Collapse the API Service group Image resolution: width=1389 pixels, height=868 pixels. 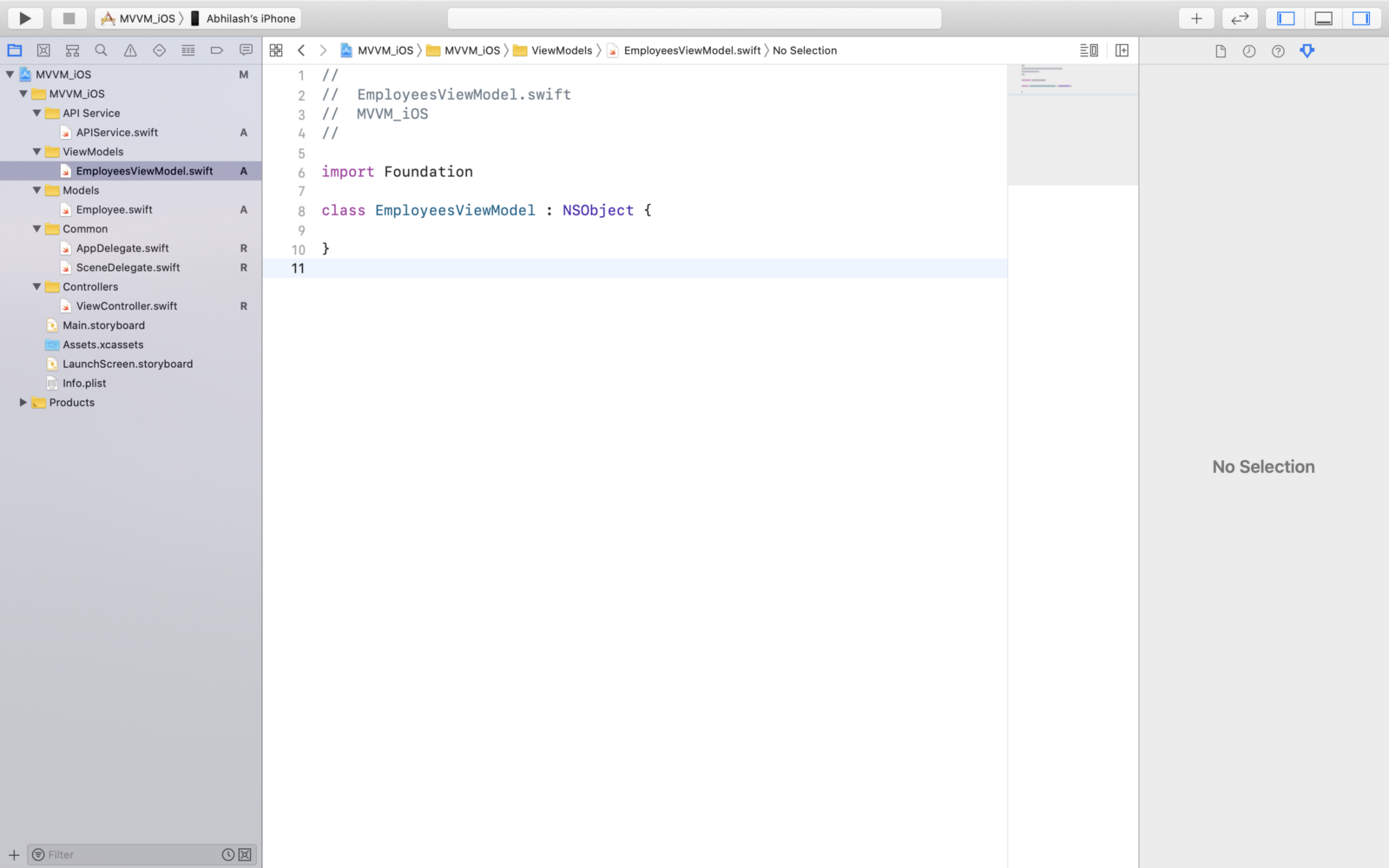(x=36, y=113)
